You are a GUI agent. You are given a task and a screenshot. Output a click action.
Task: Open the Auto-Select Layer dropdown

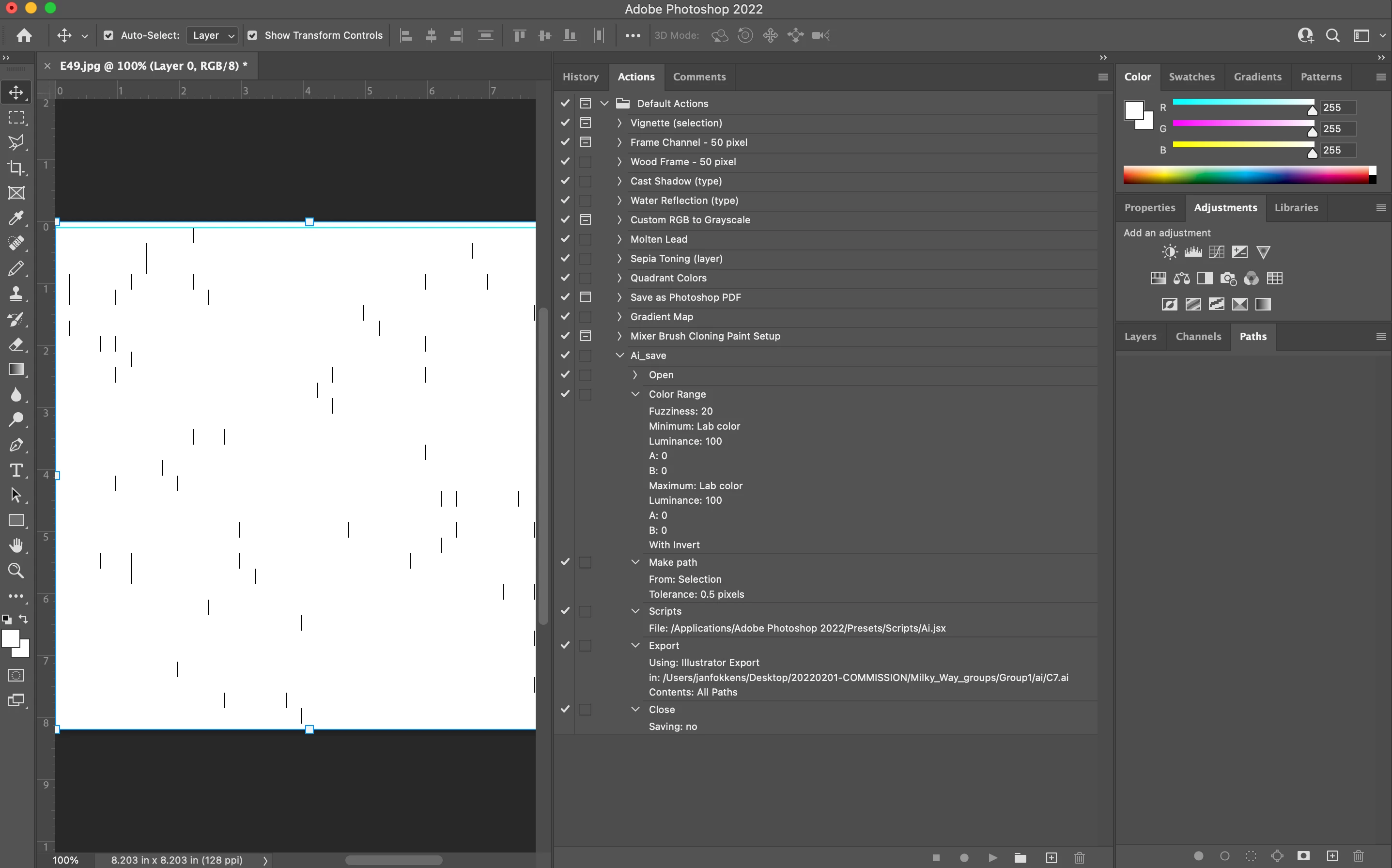click(x=213, y=35)
